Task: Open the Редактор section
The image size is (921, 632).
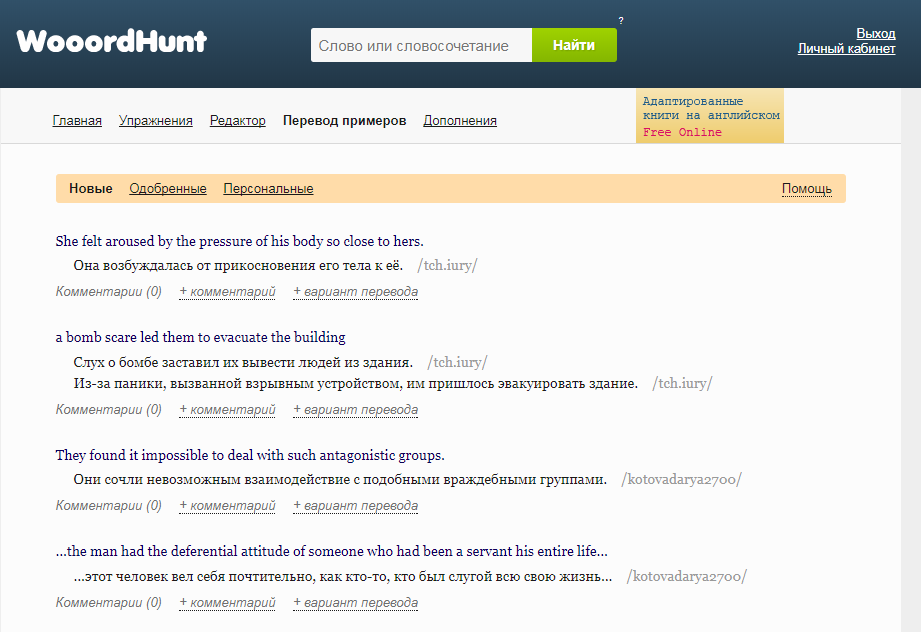Action: [x=237, y=120]
